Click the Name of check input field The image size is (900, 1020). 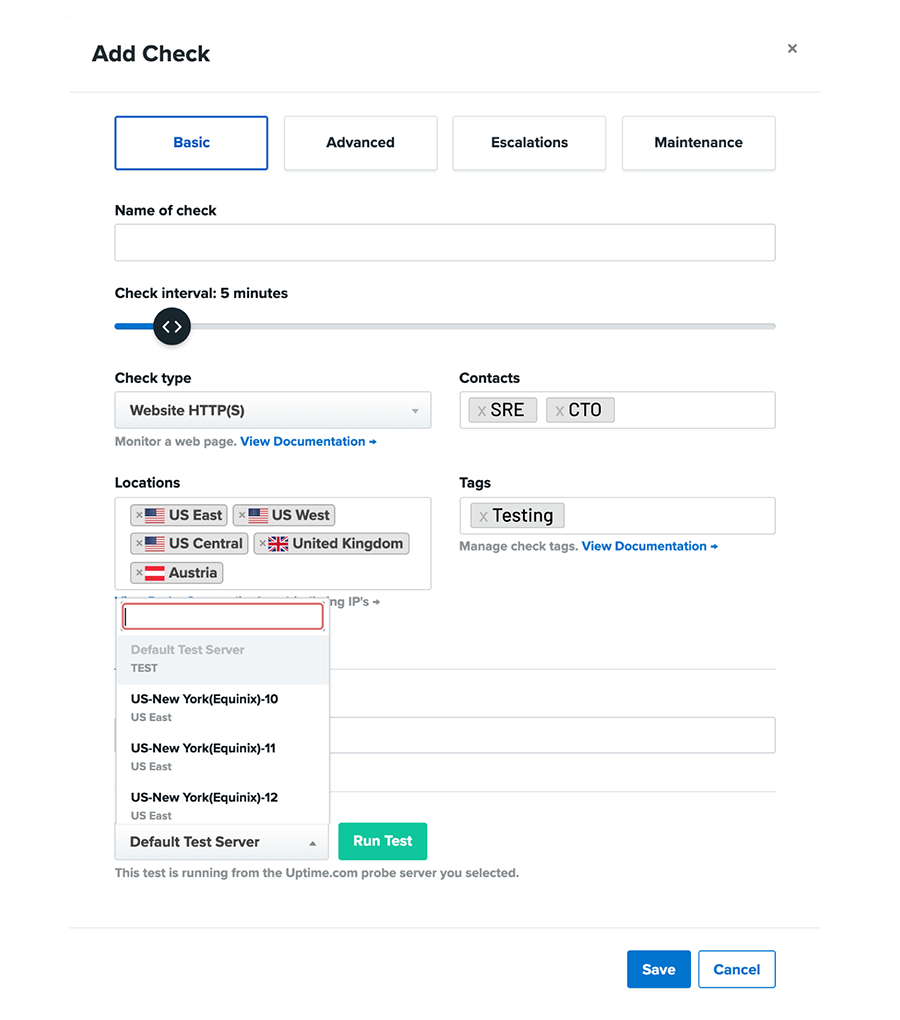pos(445,243)
